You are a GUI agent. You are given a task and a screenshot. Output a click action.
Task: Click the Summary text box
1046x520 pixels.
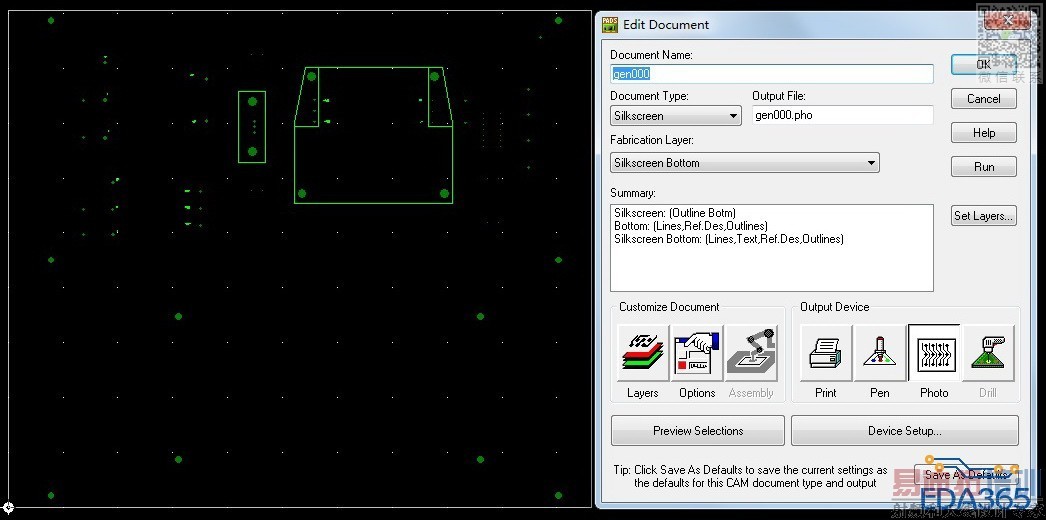(772, 248)
